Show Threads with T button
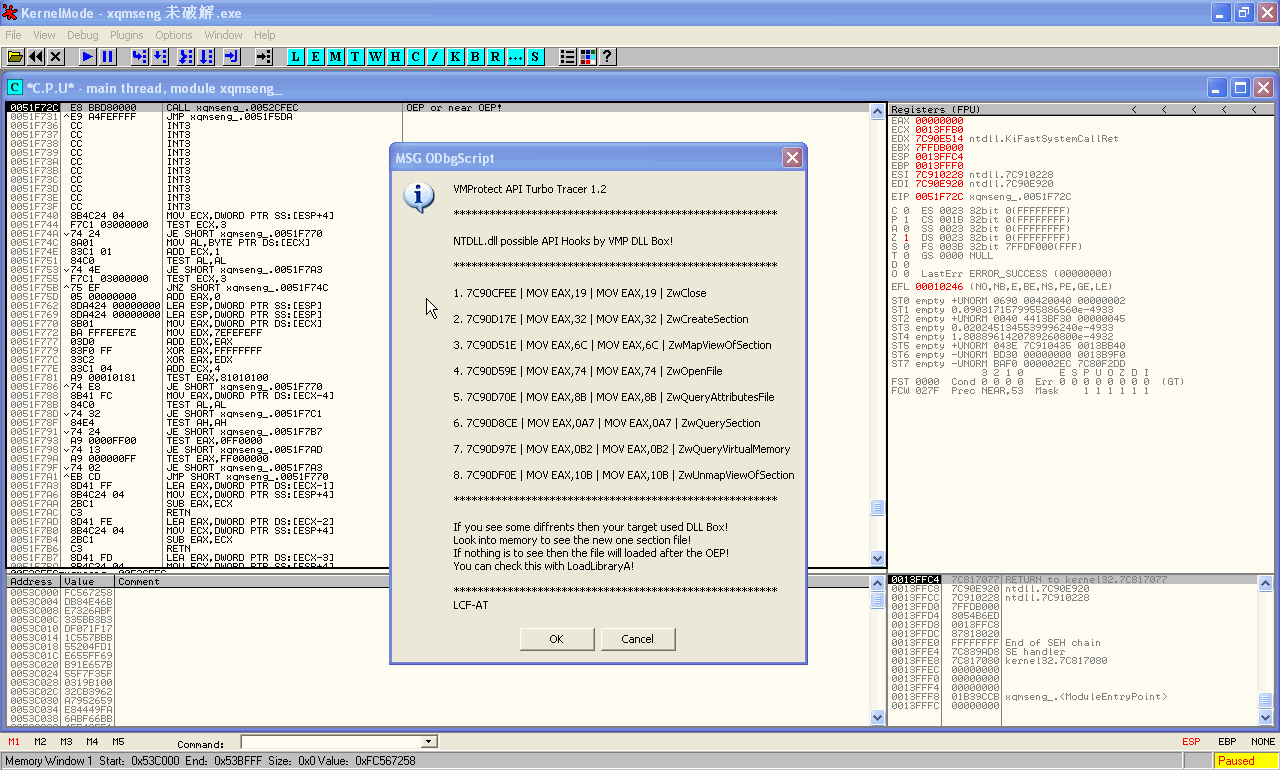 coord(355,57)
